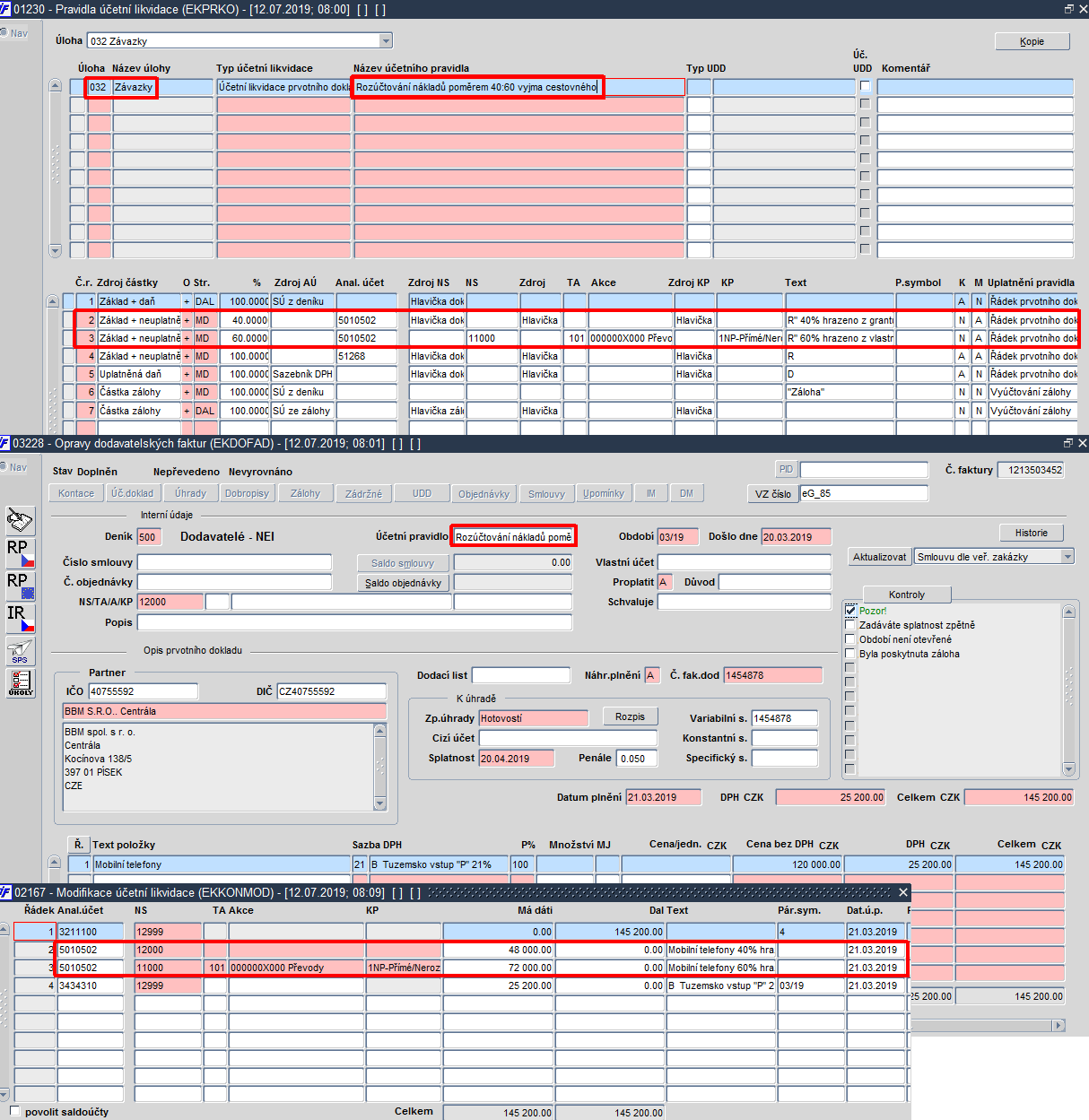Tick the Úč. UDD checkbox in Závazky row
Screen dimensions: 1089x1120
click(865, 86)
